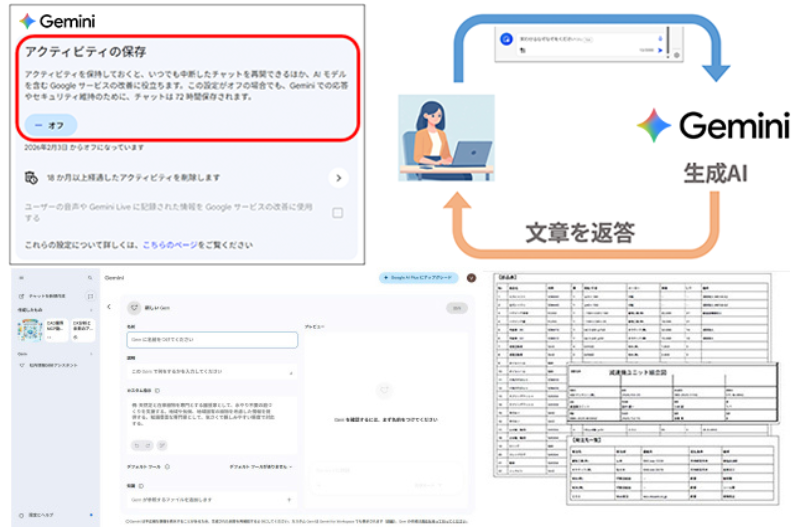Select the saved Gem assistant in sidebar
This screenshot has height=530, width=800.
[48, 365]
